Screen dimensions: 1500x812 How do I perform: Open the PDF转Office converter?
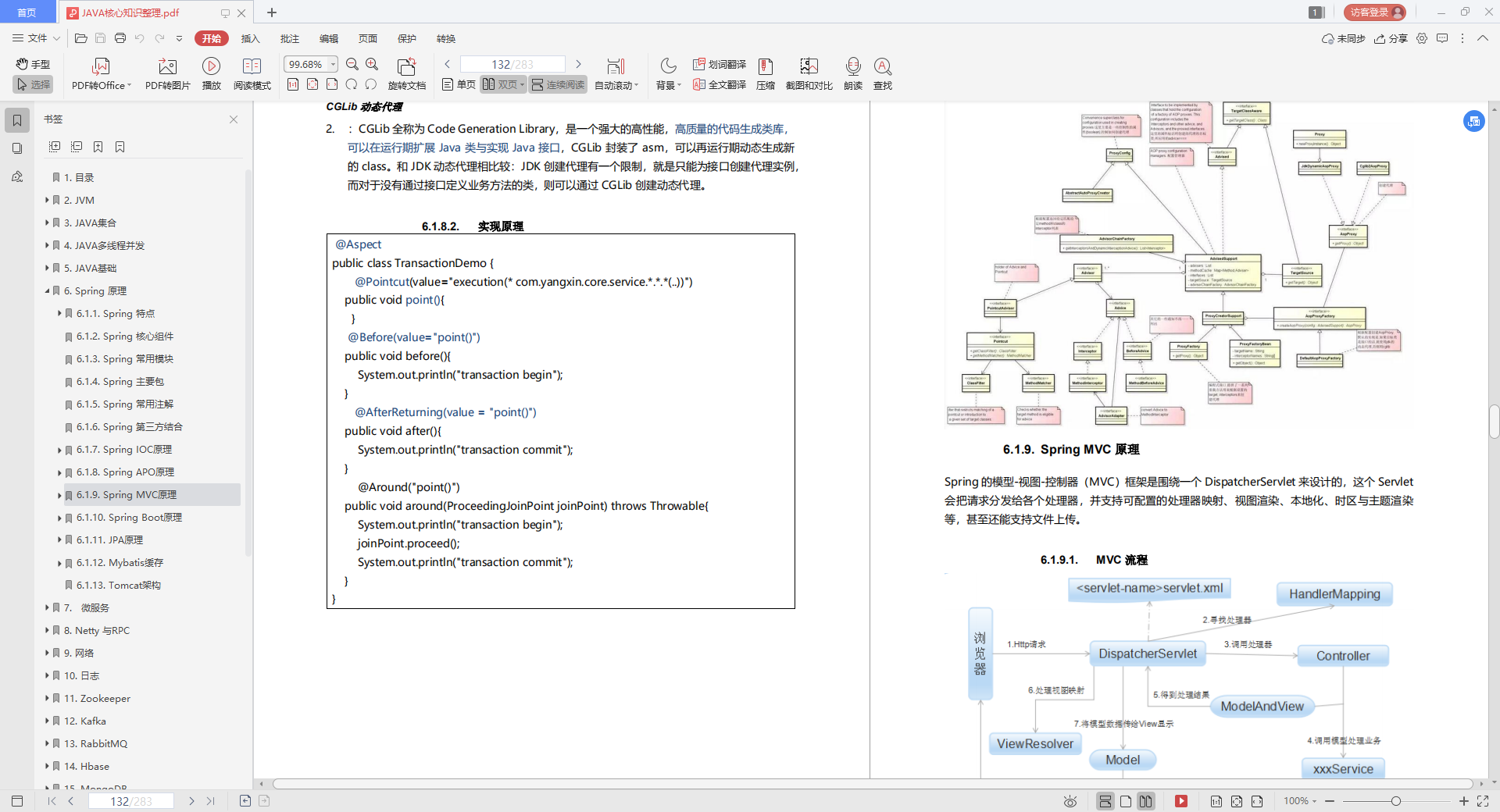pos(100,74)
